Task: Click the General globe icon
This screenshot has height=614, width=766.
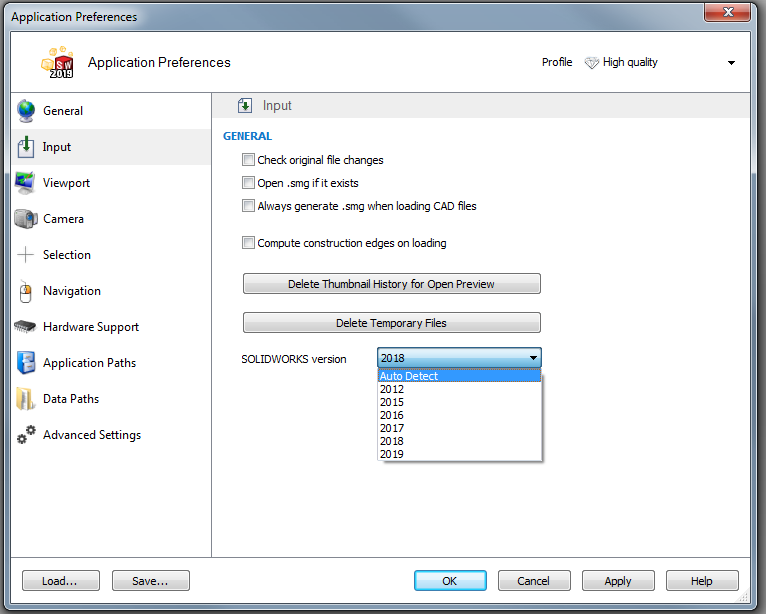Action: pyautogui.click(x=26, y=111)
